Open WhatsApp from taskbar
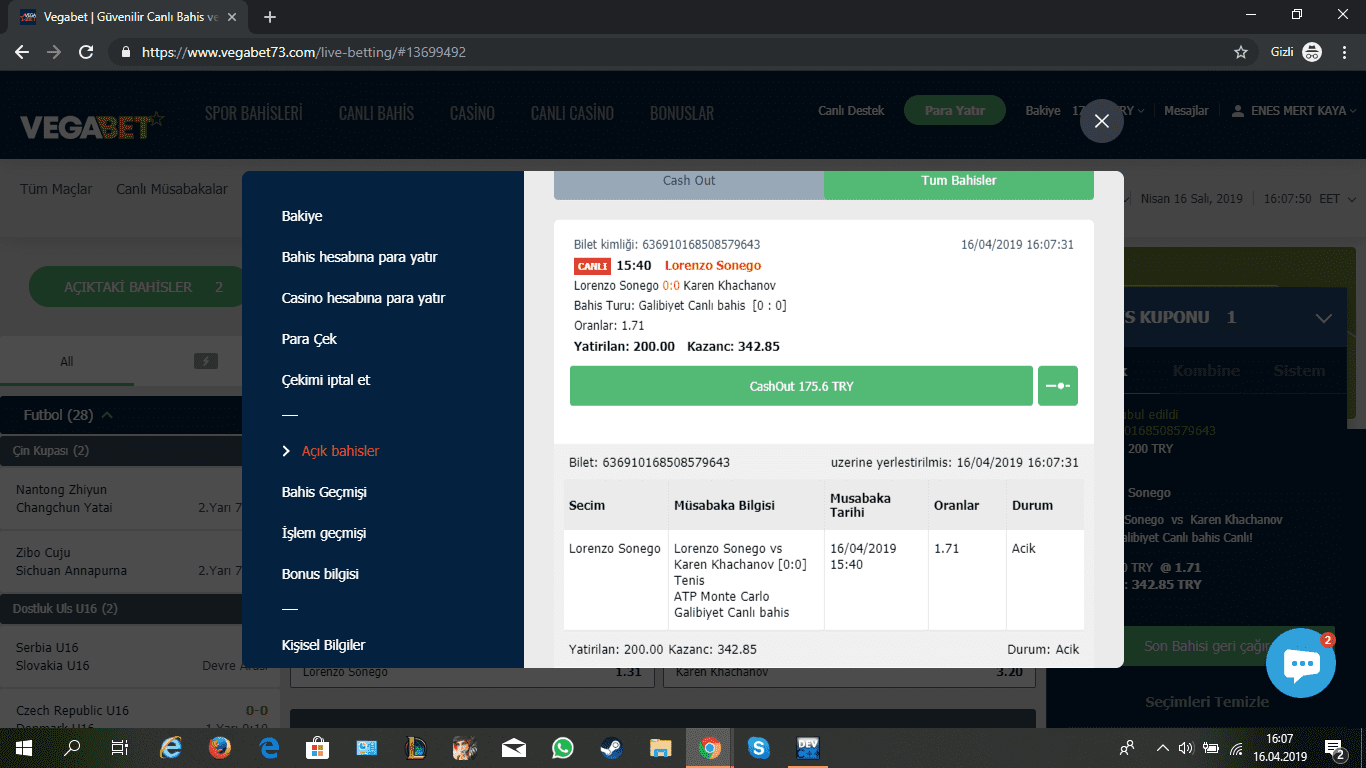The height and width of the screenshot is (768, 1366). 563,747
